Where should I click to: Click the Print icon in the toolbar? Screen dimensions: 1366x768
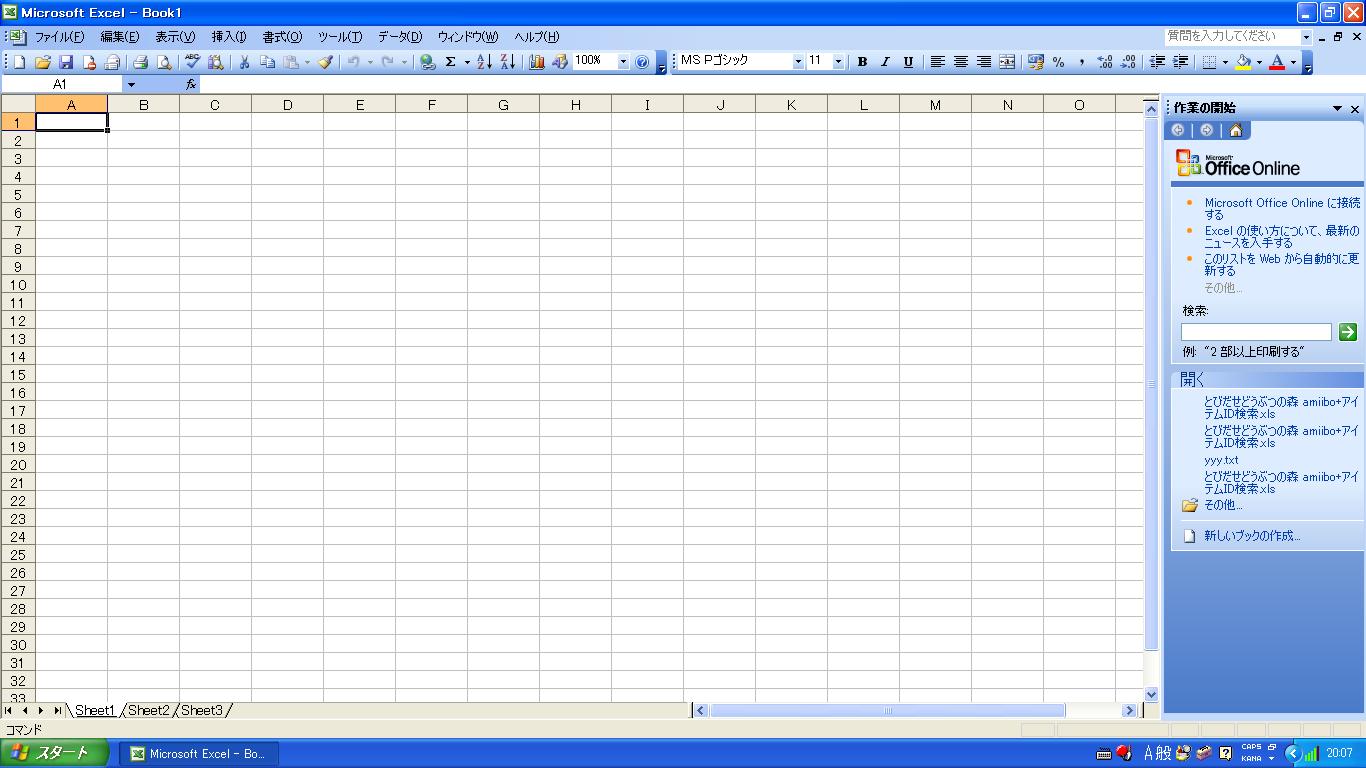pos(140,62)
